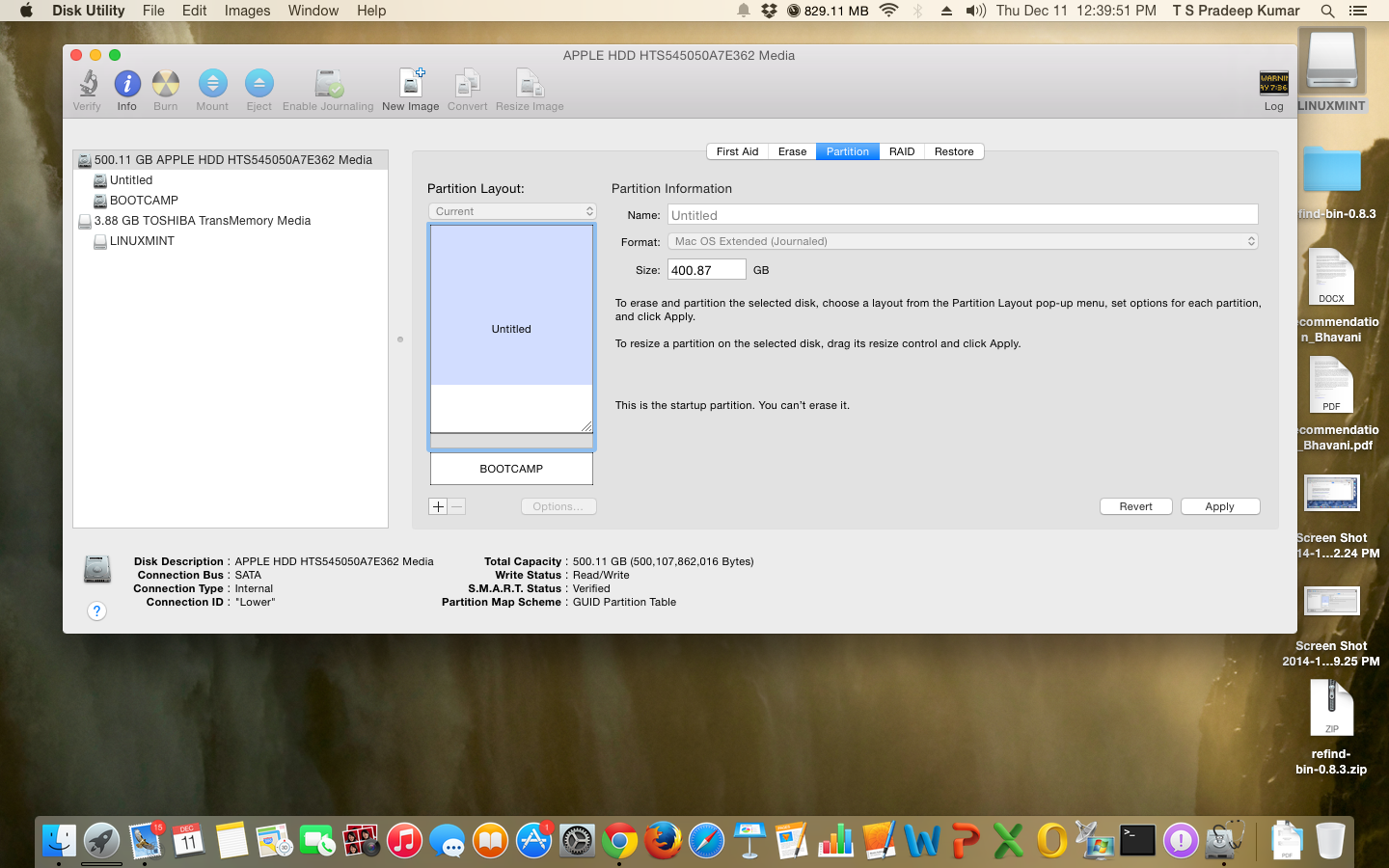Screen dimensions: 1389x868
Task: Switch to the First Aid tab
Action: (737, 151)
